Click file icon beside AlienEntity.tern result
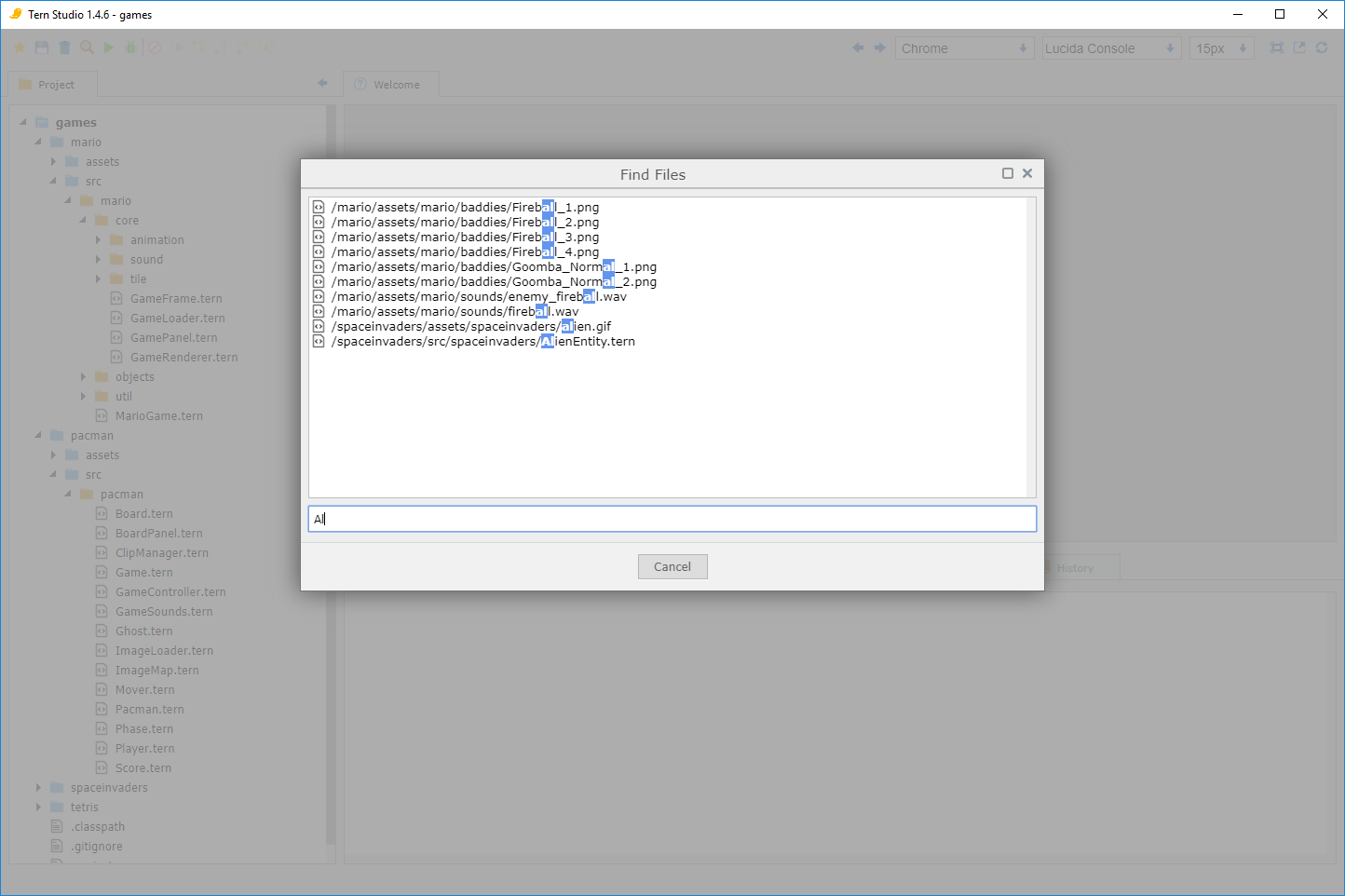The width and height of the screenshot is (1345, 896). 319,341
